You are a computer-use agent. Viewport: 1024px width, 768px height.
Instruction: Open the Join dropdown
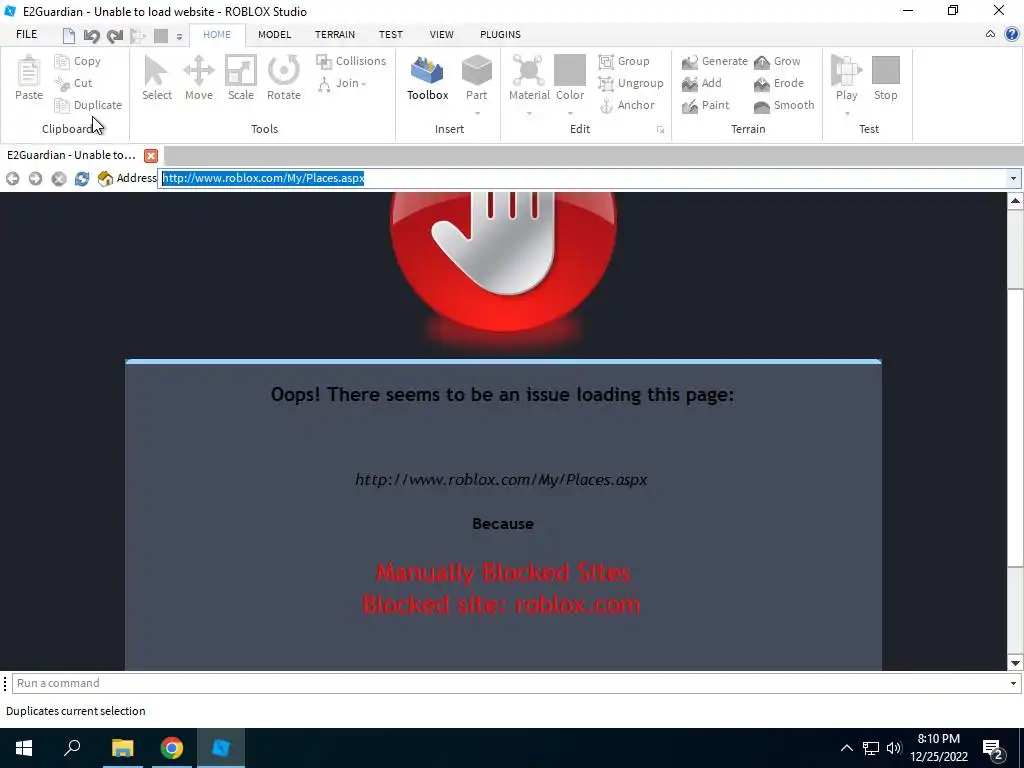342,83
